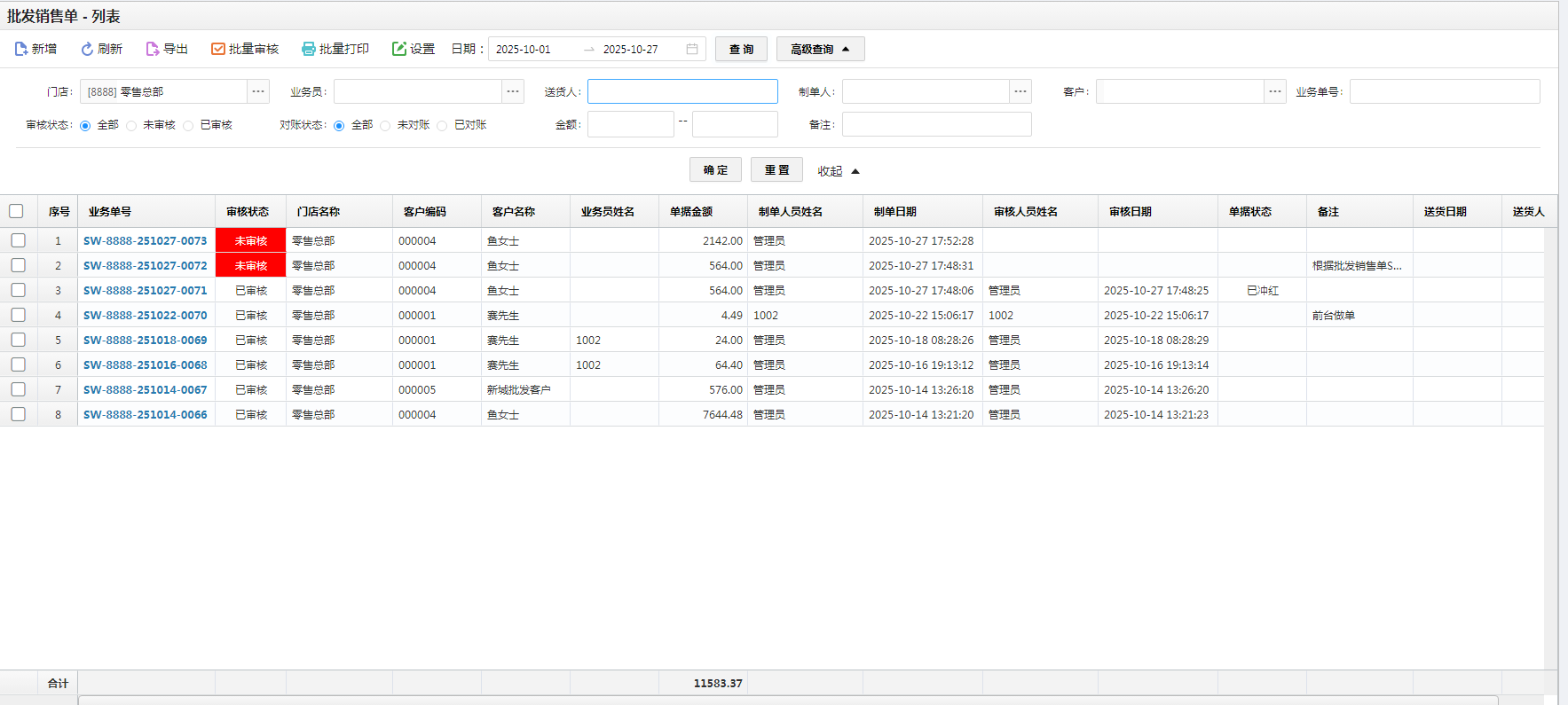
Task: Open the 门店 store lookup ellipsis button
Action: pos(258,91)
